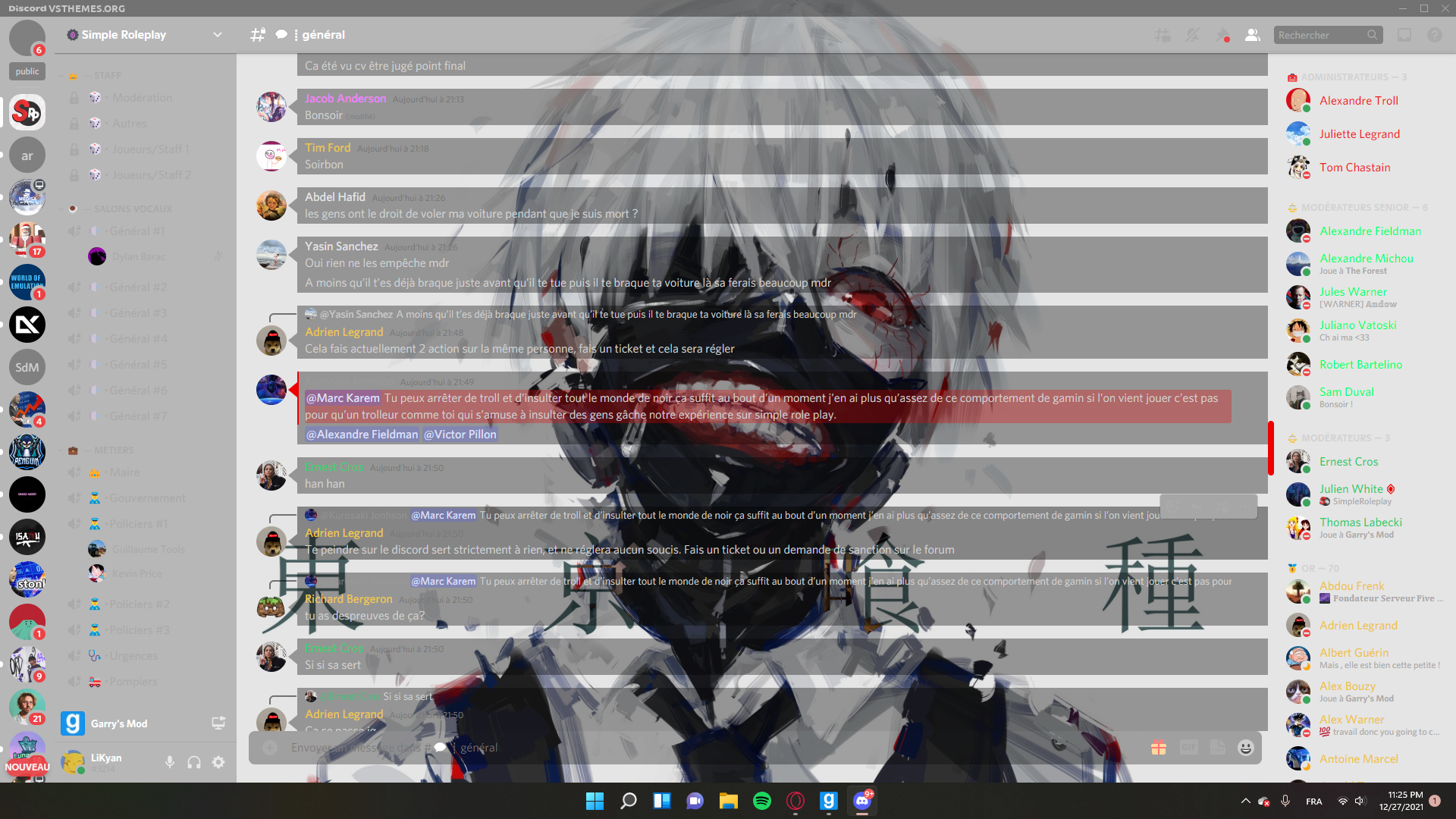Open the sticker picker icon
The height and width of the screenshot is (819, 1456).
pyautogui.click(x=1218, y=748)
